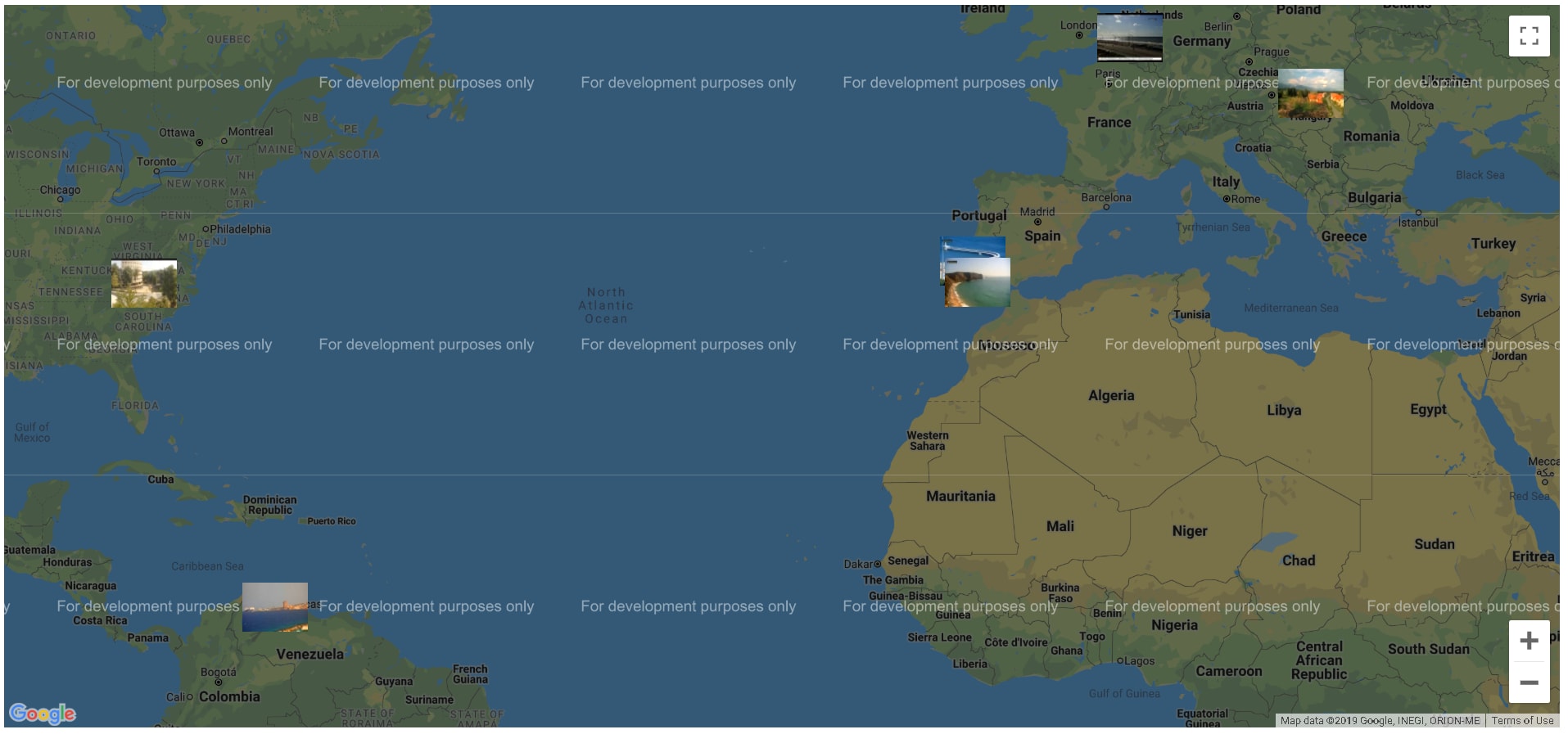
Task: Click the Puerto Rico label
Action: point(332,521)
